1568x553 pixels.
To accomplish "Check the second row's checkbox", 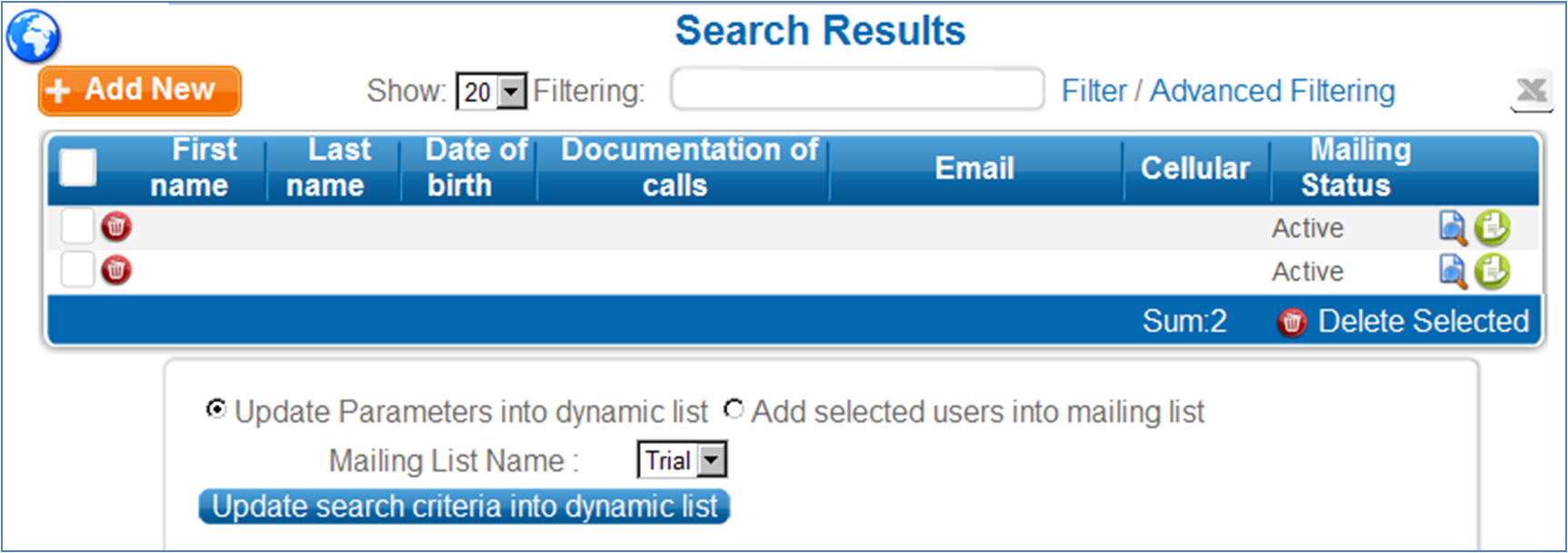I will coord(77,269).
